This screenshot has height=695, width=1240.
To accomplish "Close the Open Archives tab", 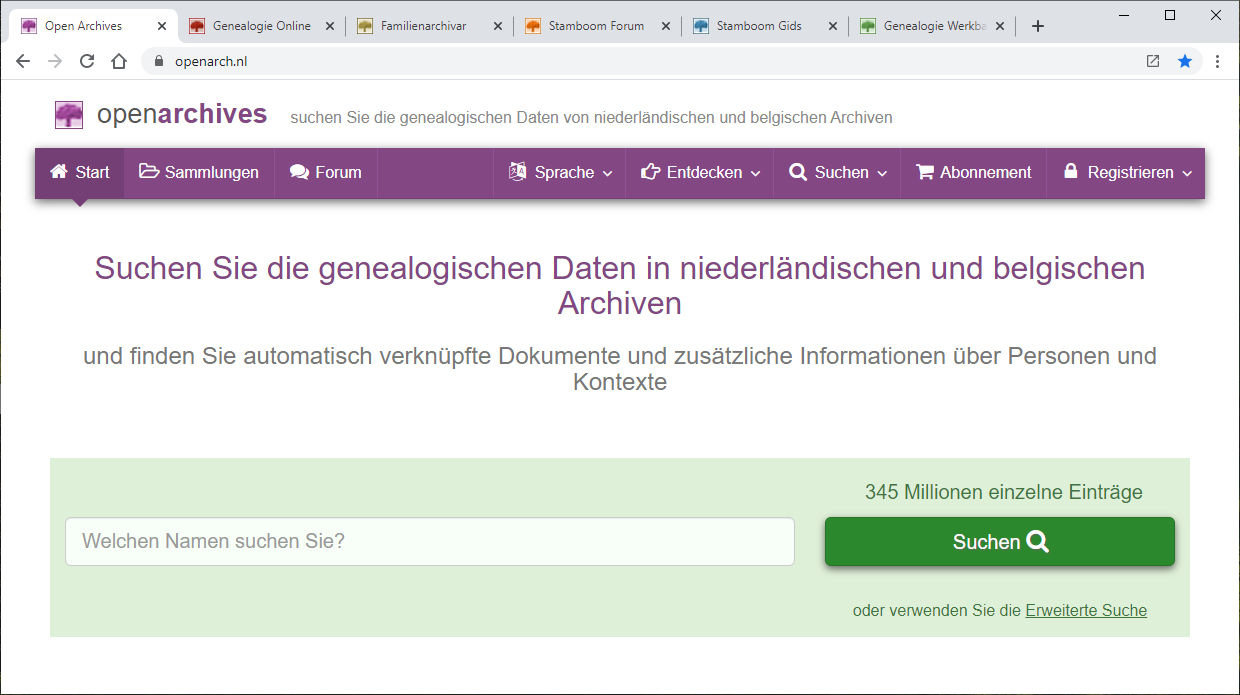I will click(162, 26).
